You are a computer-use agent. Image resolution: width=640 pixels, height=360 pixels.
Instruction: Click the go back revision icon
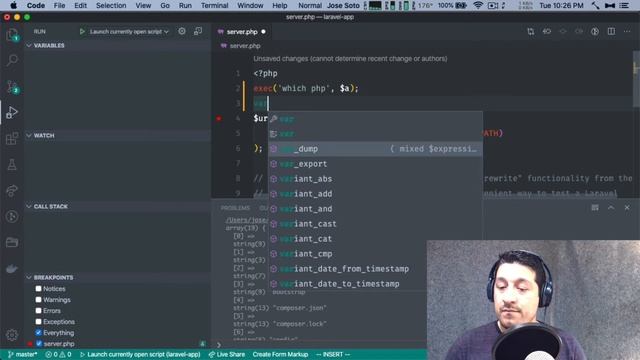coord(547,31)
